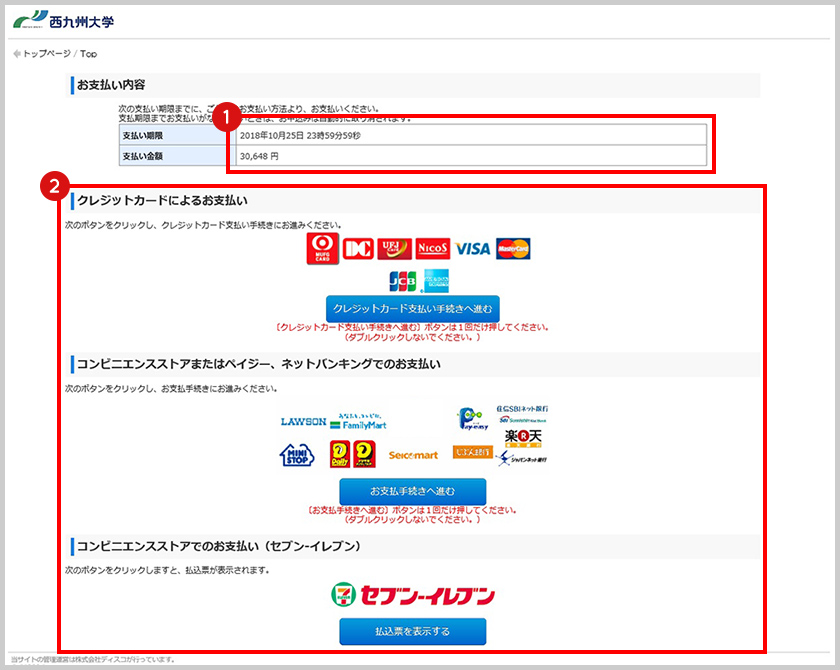
Task: Select the deadline 2018年10月25日 23時59分59秒
Action: coord(301,135)
